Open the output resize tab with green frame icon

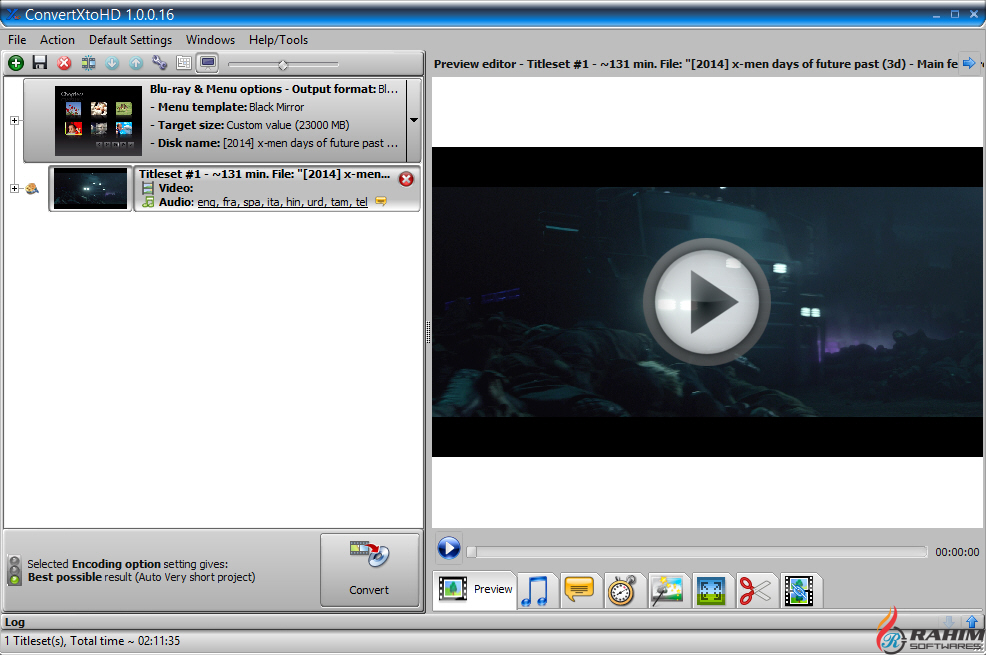click(711, 591)
